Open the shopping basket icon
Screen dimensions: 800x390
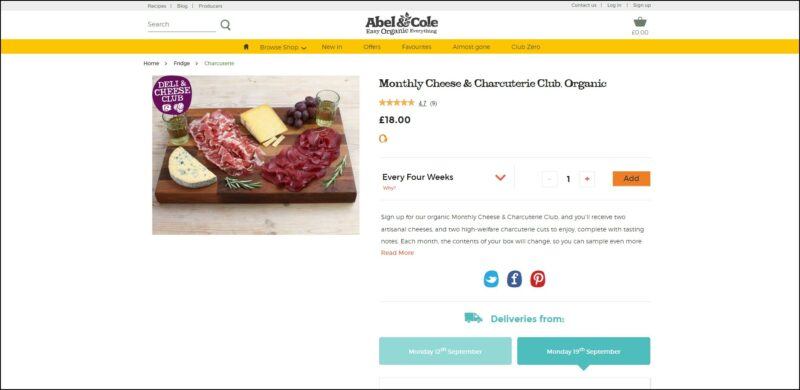[x=640, y=22]
